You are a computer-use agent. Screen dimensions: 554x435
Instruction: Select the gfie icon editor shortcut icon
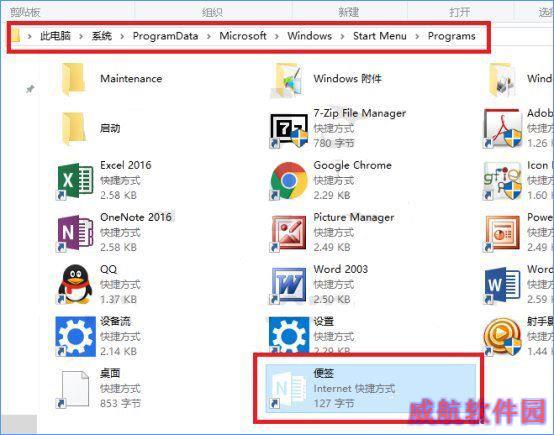click(502, 181)
